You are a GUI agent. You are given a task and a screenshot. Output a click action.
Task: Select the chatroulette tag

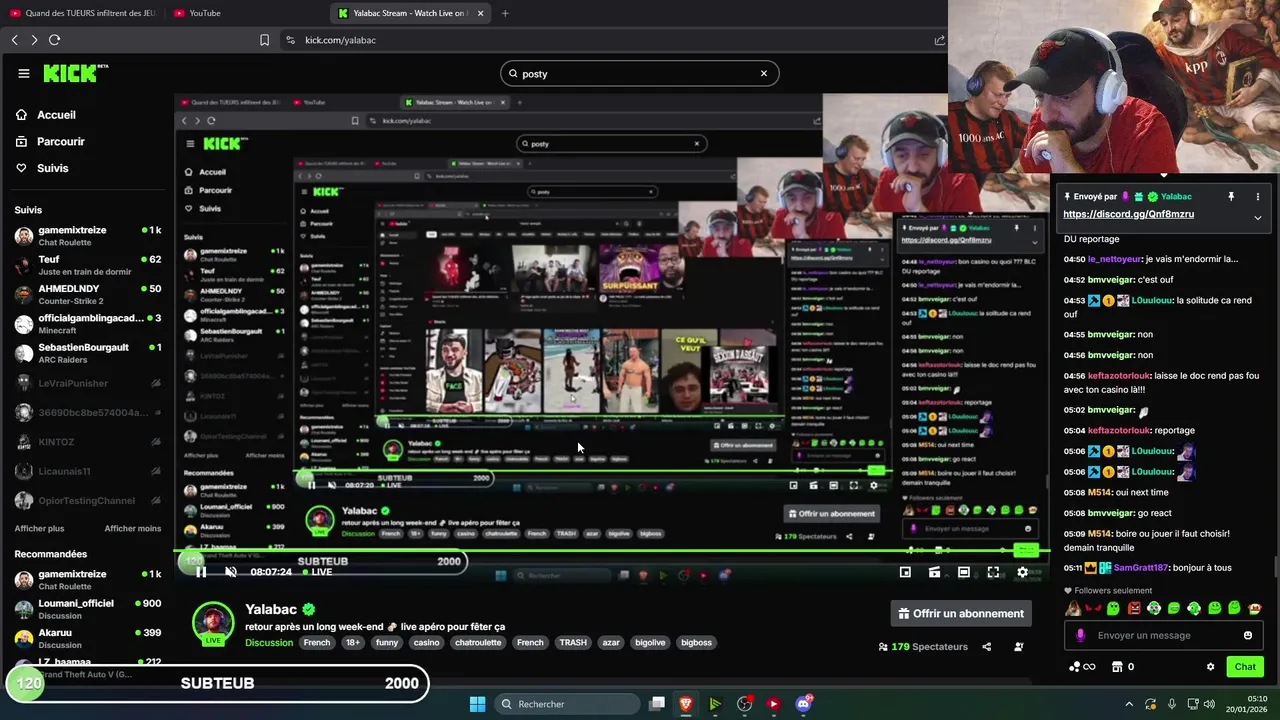(478, 643)
